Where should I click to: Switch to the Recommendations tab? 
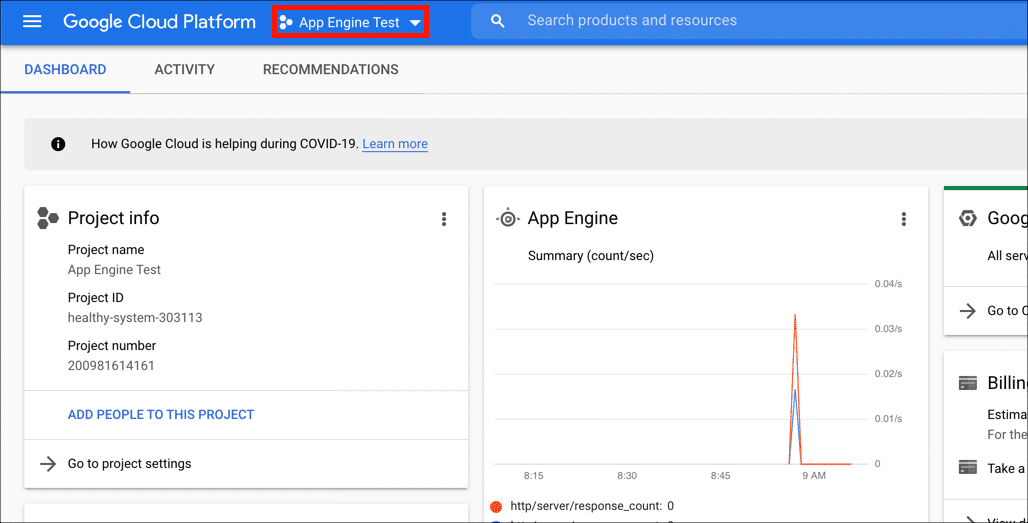click(330, 70)
